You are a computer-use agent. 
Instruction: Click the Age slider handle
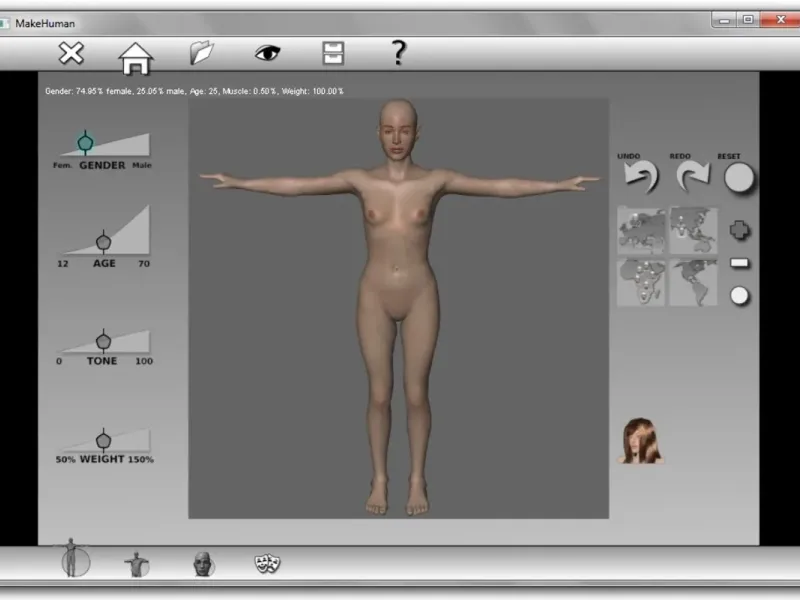(x=104, y=242)
